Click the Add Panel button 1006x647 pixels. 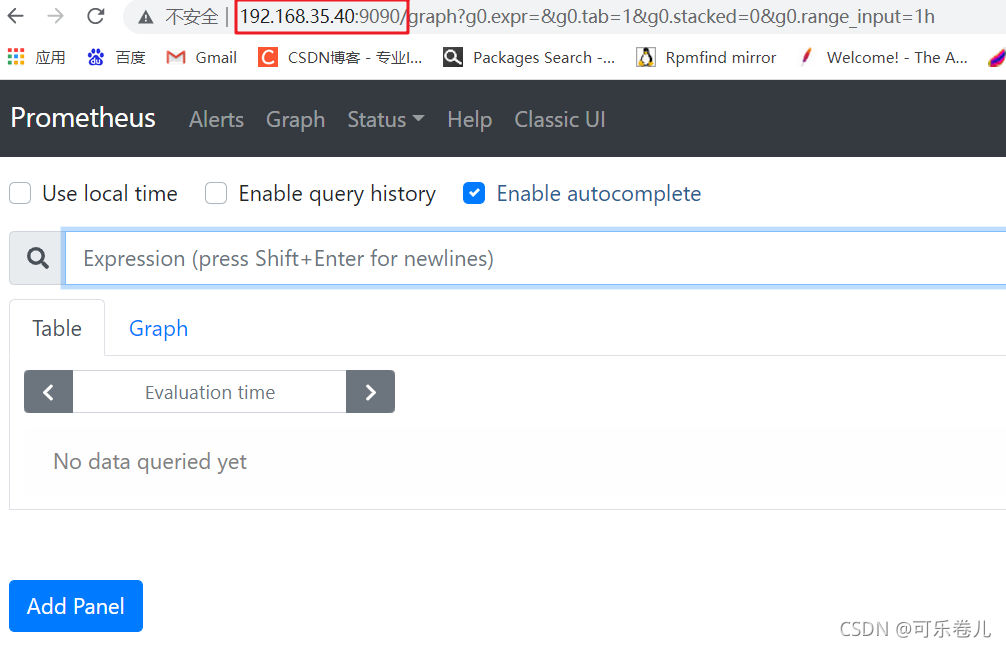[76, 606]
